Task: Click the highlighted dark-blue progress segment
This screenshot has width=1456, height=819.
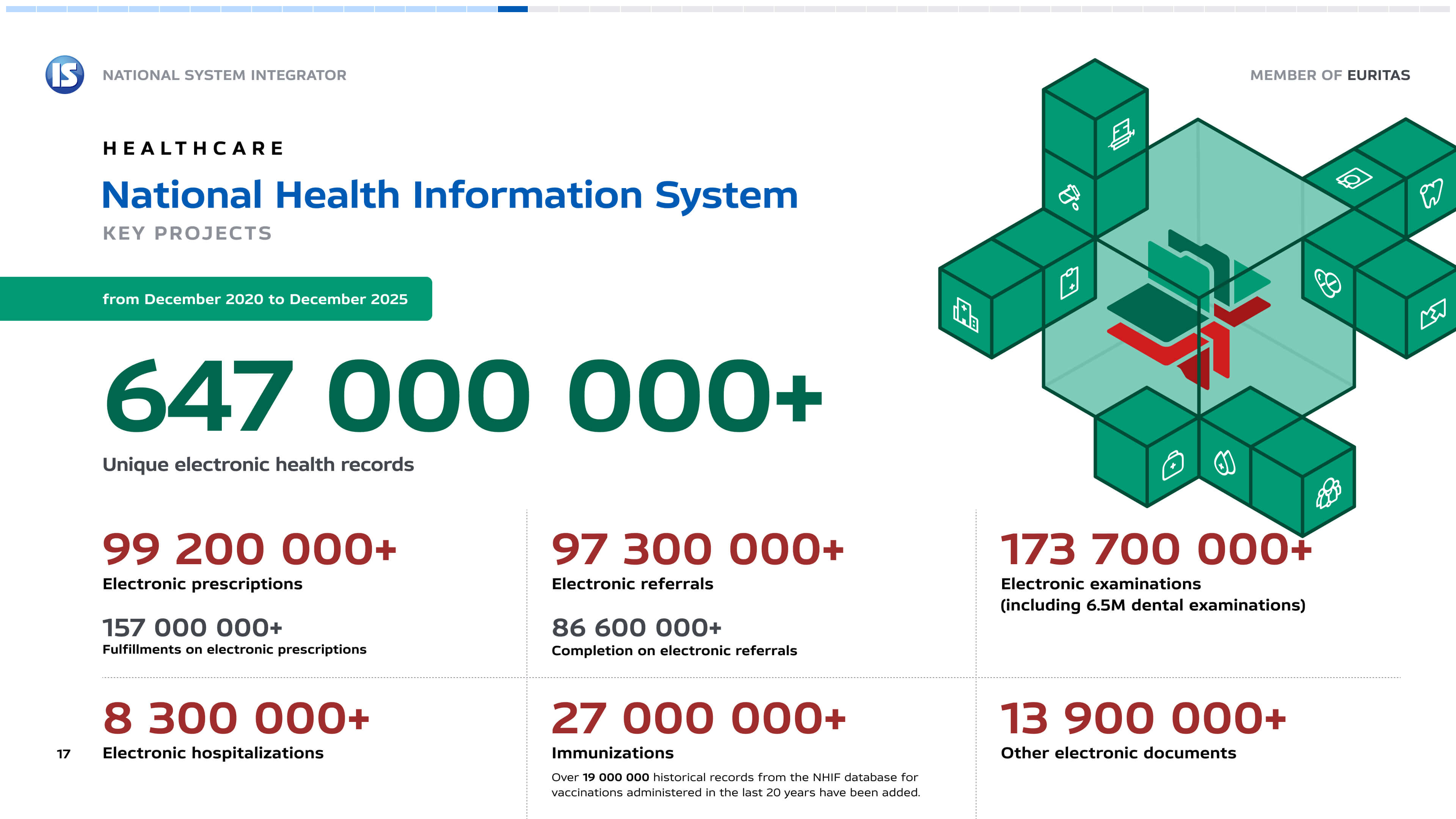Action: pos(513,9)
